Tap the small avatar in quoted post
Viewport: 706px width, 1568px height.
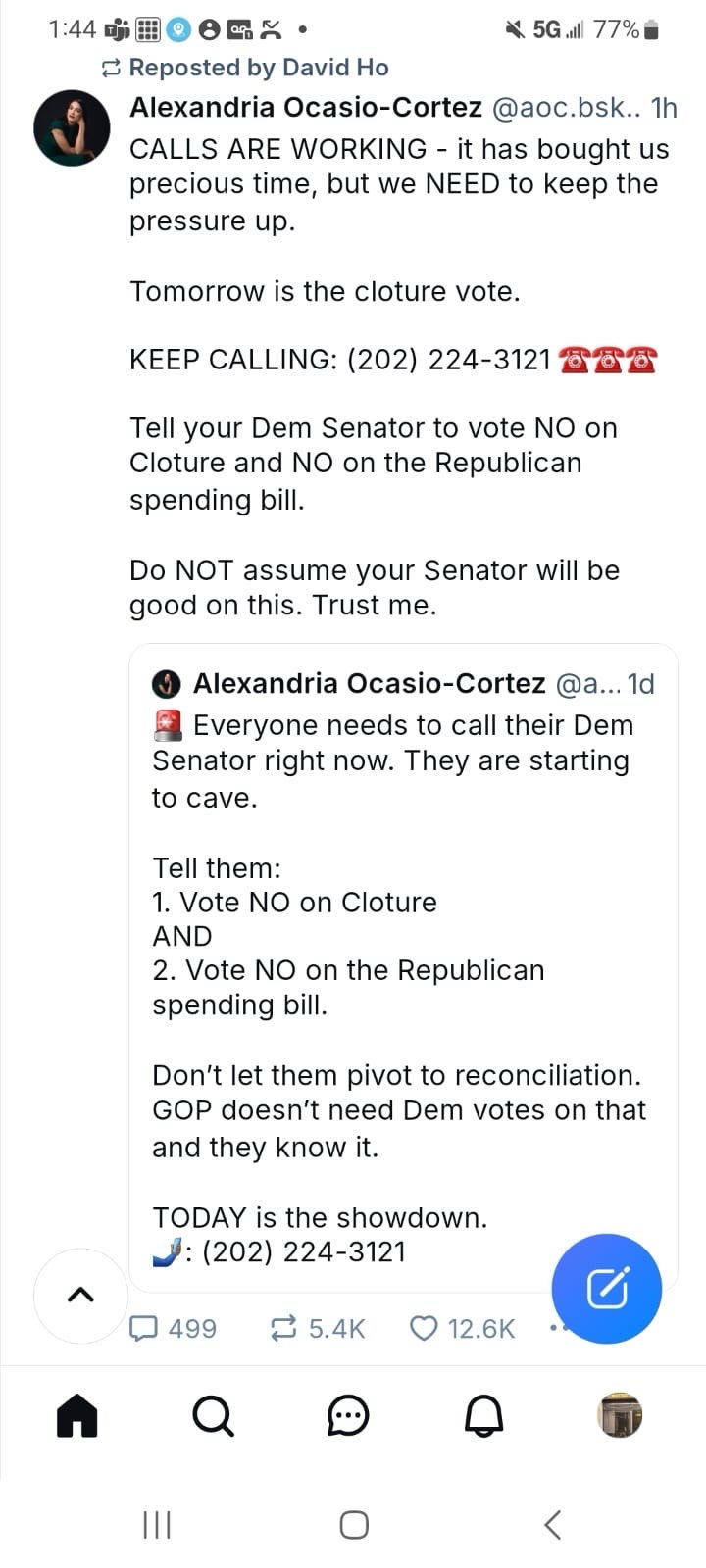[x=168, y=683]
